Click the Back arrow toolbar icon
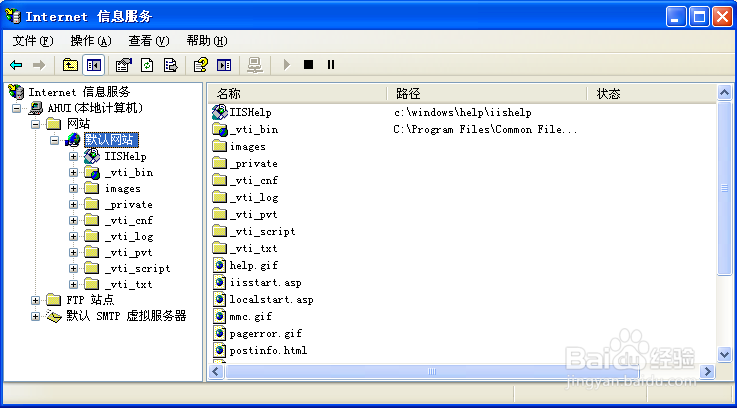This screenshot has height=408, width=737. click(16, 65)
